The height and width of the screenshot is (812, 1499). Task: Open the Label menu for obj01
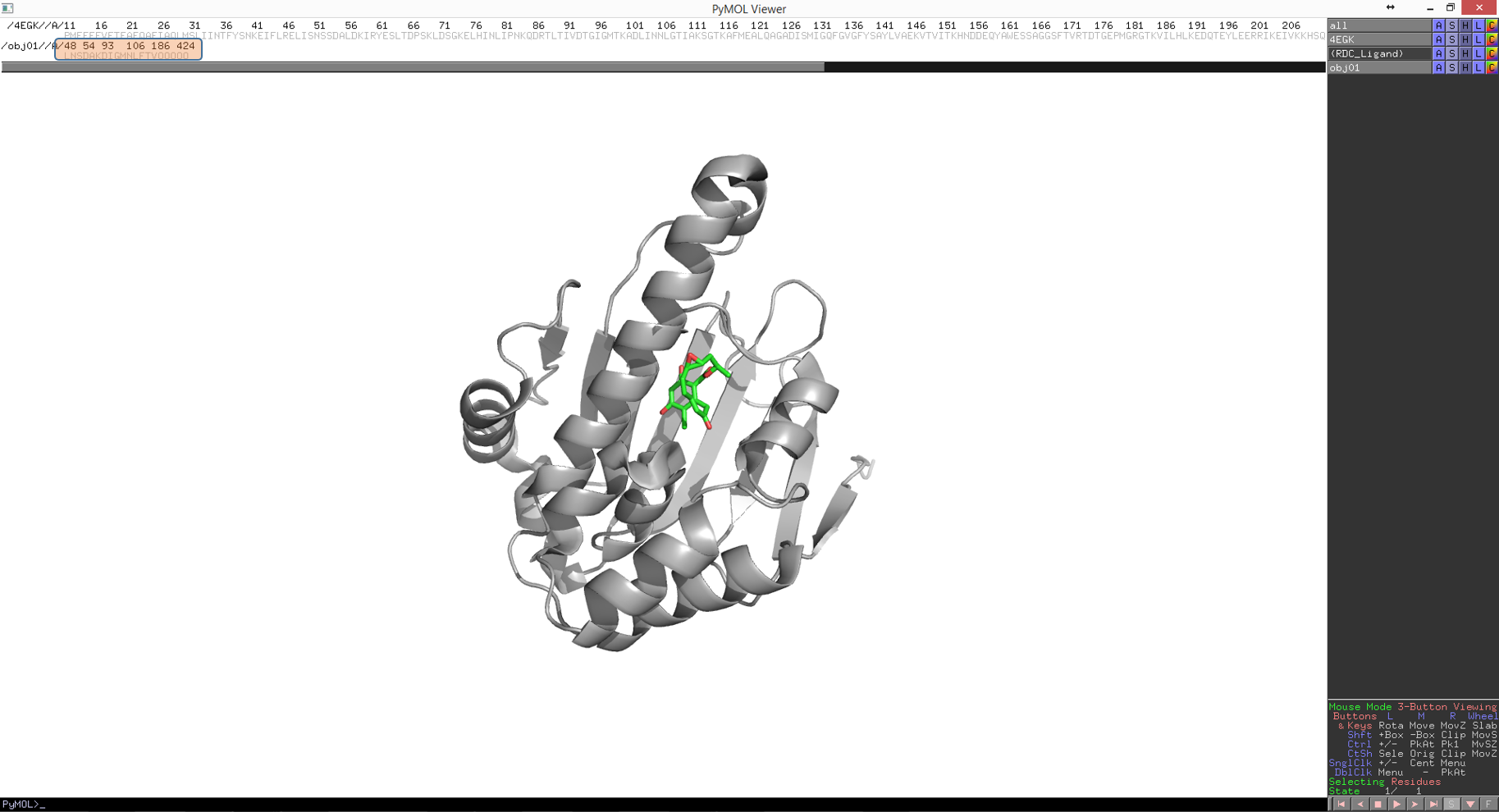tap(1478, 67)
